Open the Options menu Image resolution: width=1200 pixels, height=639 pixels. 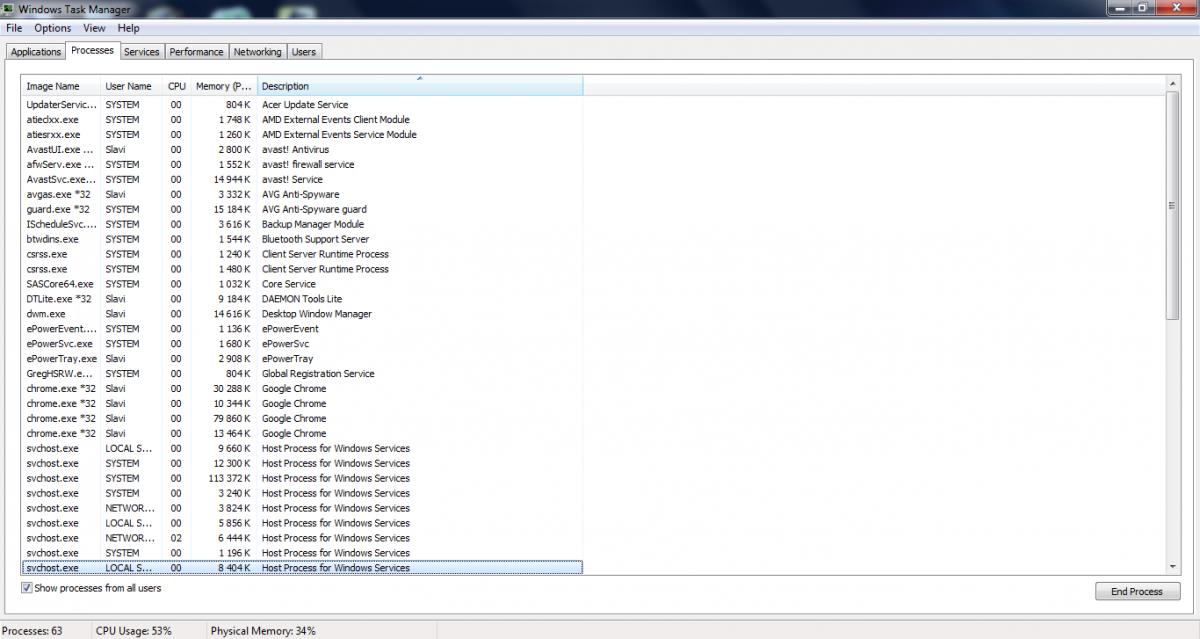pyautogui.click(x=53, y=28)
